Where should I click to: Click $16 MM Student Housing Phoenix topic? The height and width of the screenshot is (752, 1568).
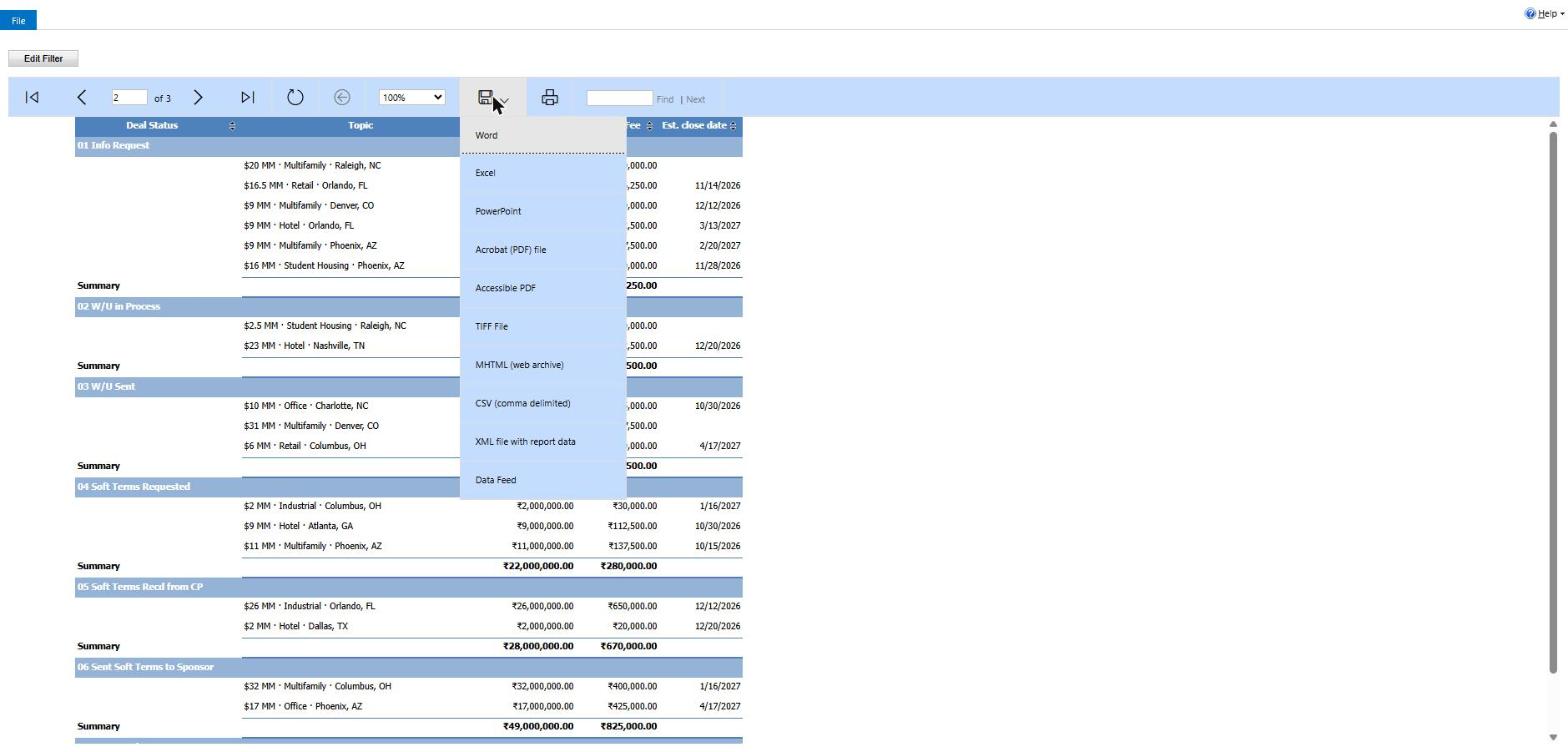coord(324,266)
